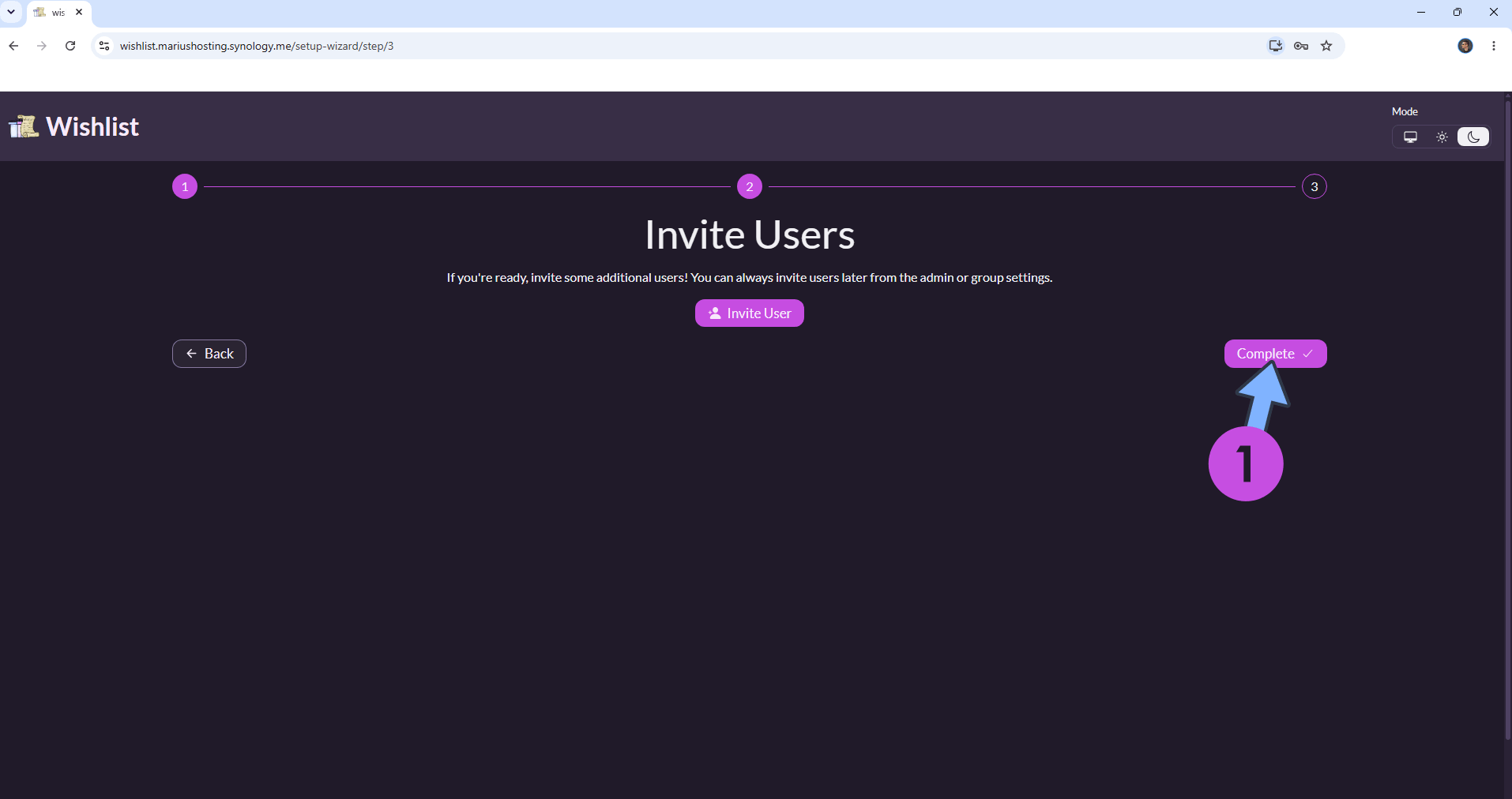The image size is (1512, 799).
Task: Click the Wishlist logo icon
Action: click(24, 126)
